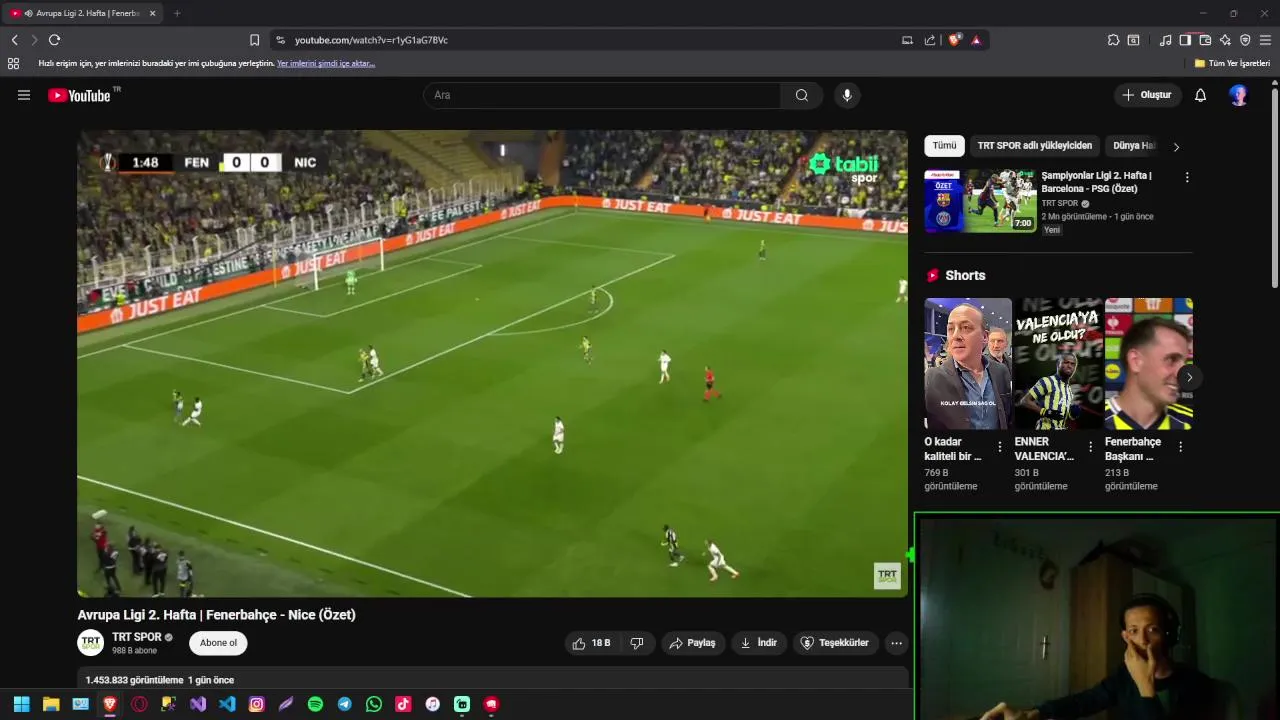Click the search magnifier button

[802, 95]
